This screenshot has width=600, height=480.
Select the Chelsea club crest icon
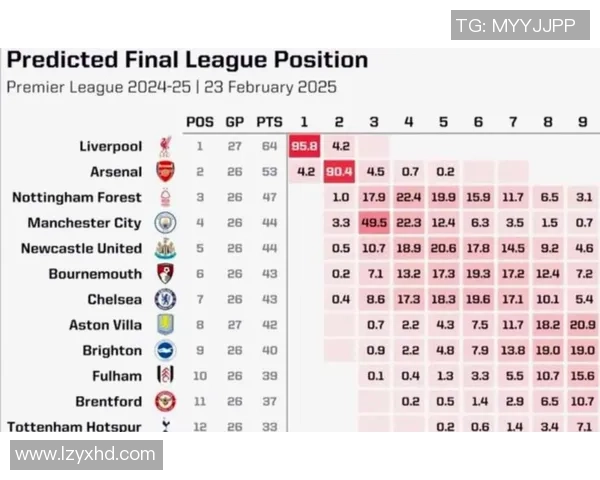click(x=165, y=300)
